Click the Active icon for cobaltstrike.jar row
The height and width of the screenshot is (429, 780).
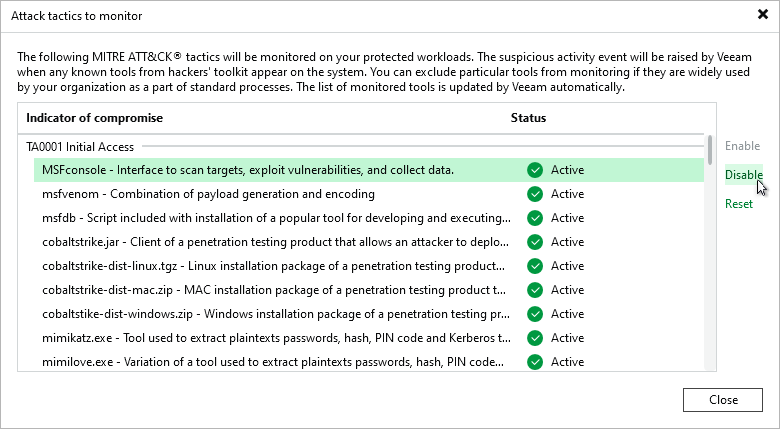pyautogui.click(x=535, y=242)
